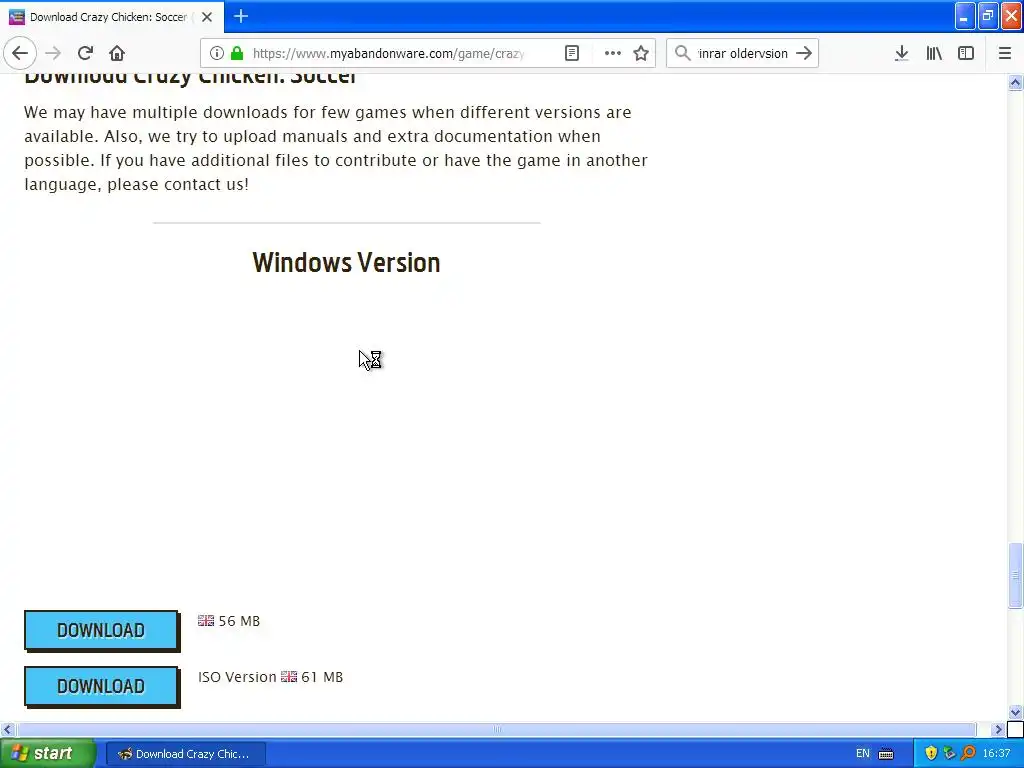Image resolution: width=1024 pixels, height=768 pixels.
Task: Click the vertical scrollbar thumb
Action: point(1015,575)
